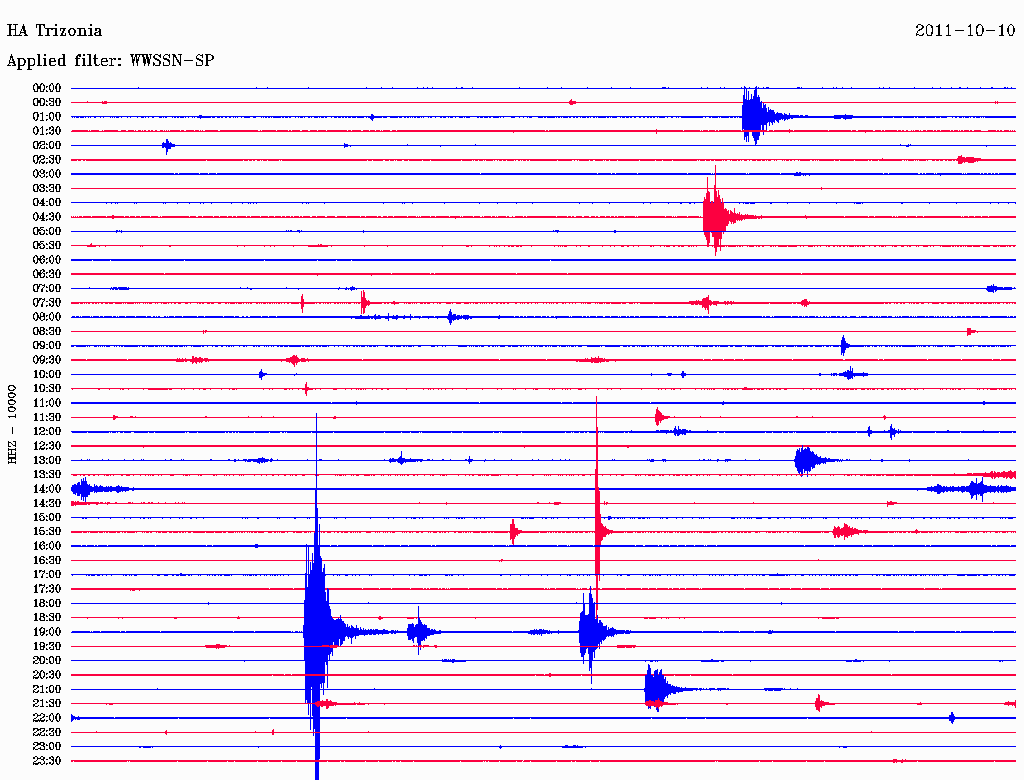Select the 20:00 time label
Screen dimensions: 1024x780
(x=47, y=660)
